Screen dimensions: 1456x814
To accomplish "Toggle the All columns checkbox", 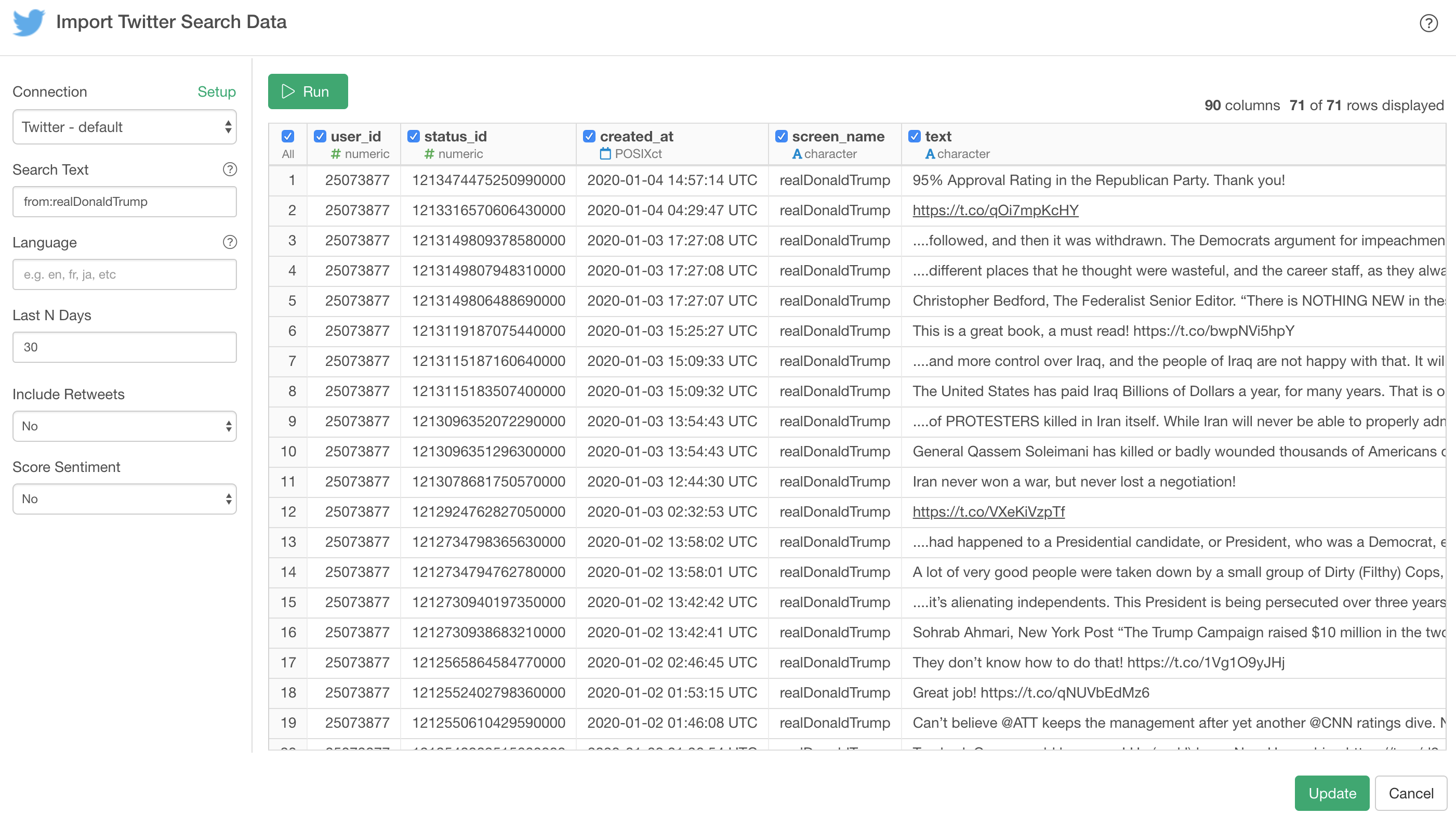I will [x=288, y=136].
